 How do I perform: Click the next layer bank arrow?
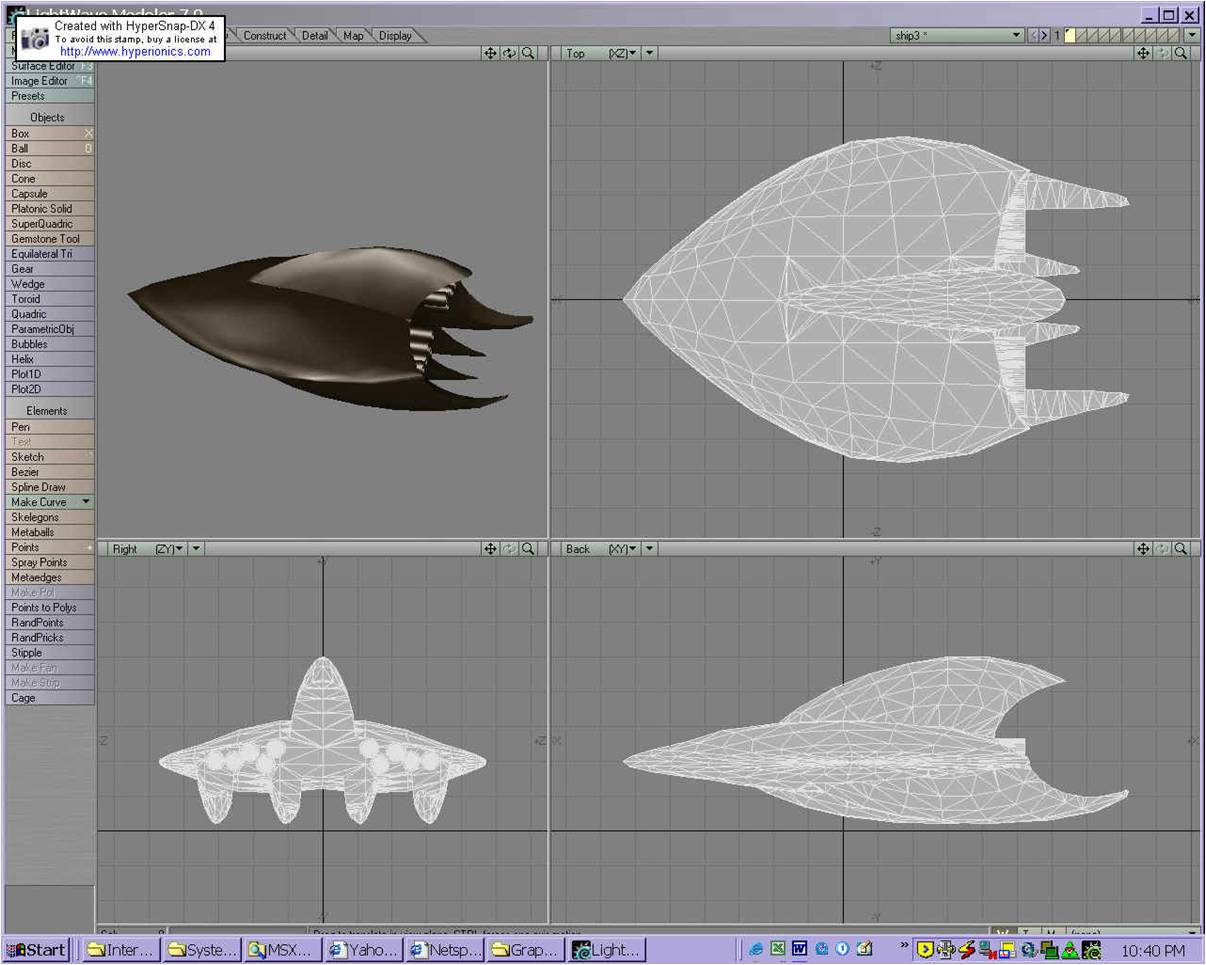pyautogui.click(x=1045, y=35)
